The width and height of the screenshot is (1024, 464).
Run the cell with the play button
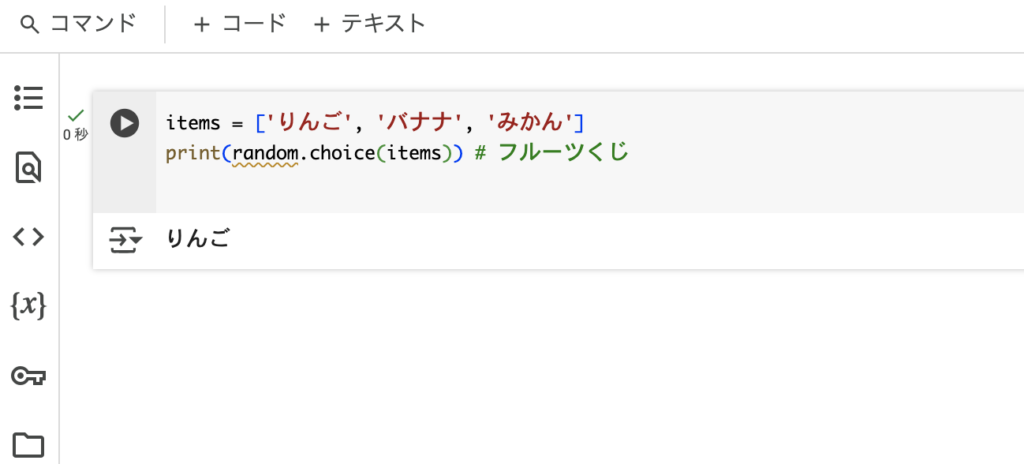(x=124, y=123)
